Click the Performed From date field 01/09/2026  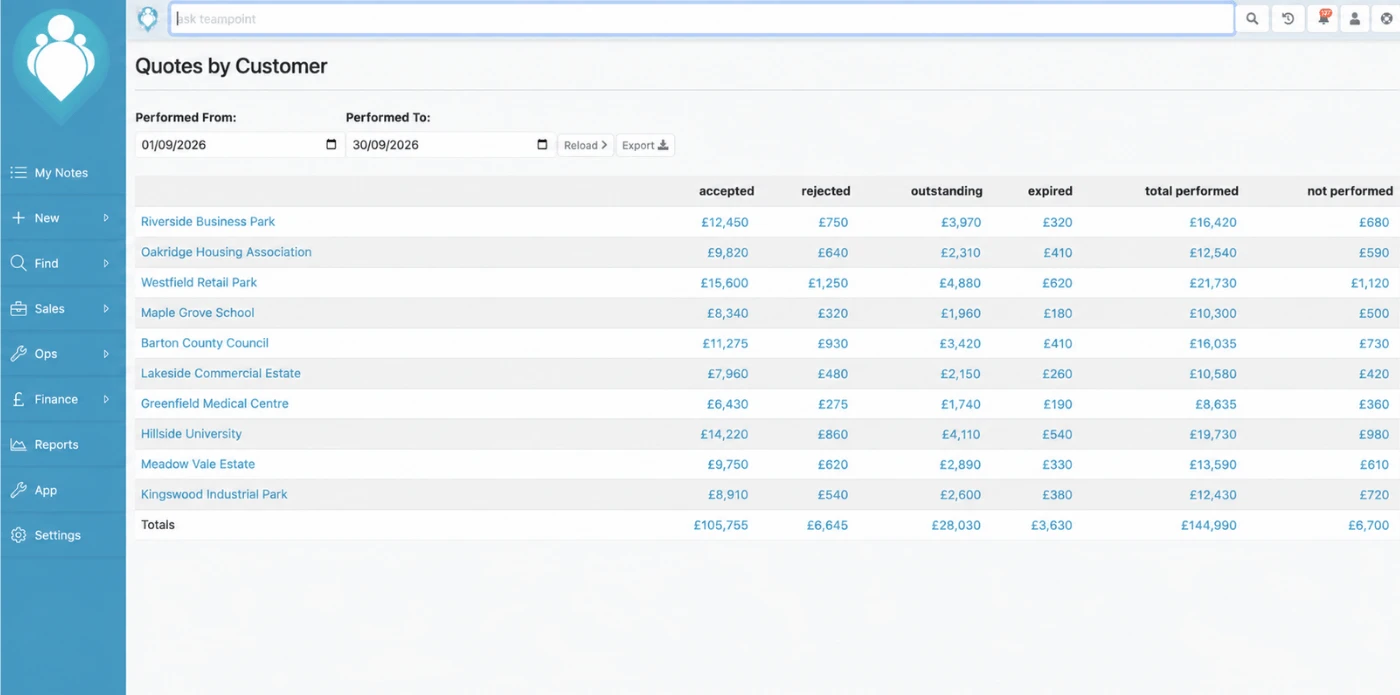(239, 145)
